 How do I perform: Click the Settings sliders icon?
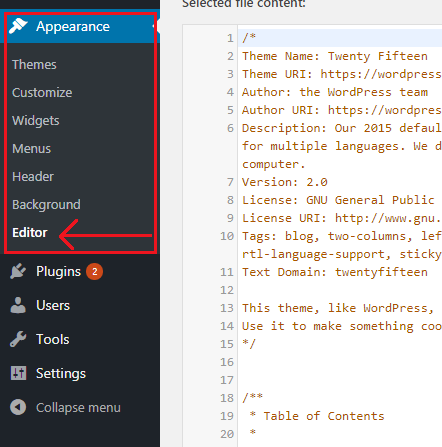pyautogui.click(x=18, y=373)
